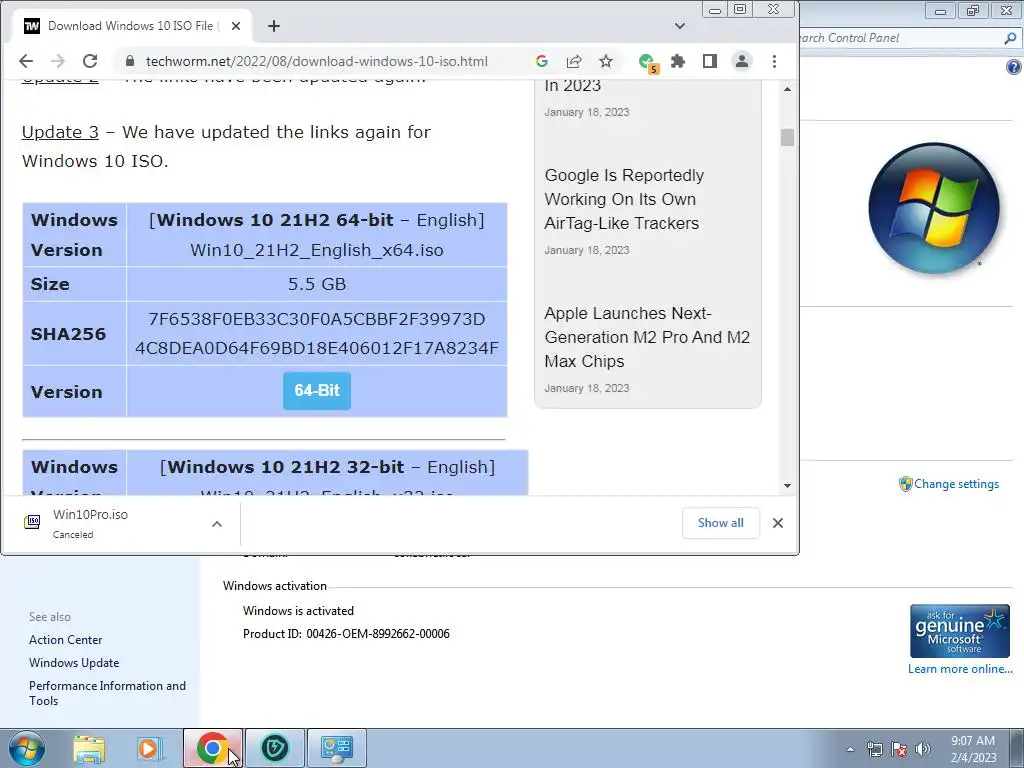
Task: Reload the techworm page
Action: 90,61
